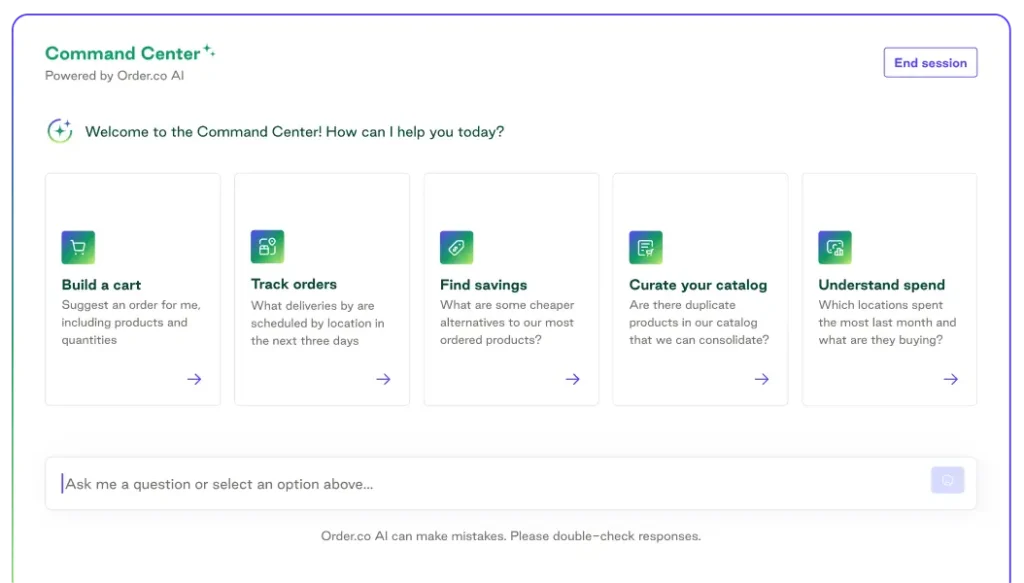Select the Understand spend title
Viewport: 1024px width, 583px height.
click(881, 285)
